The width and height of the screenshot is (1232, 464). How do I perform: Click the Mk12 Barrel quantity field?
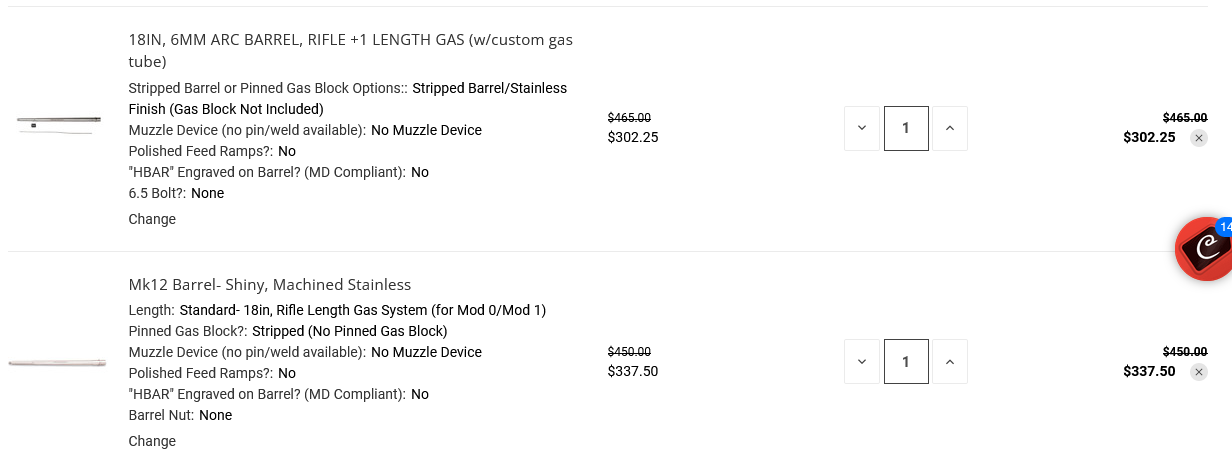click(906, 361)
